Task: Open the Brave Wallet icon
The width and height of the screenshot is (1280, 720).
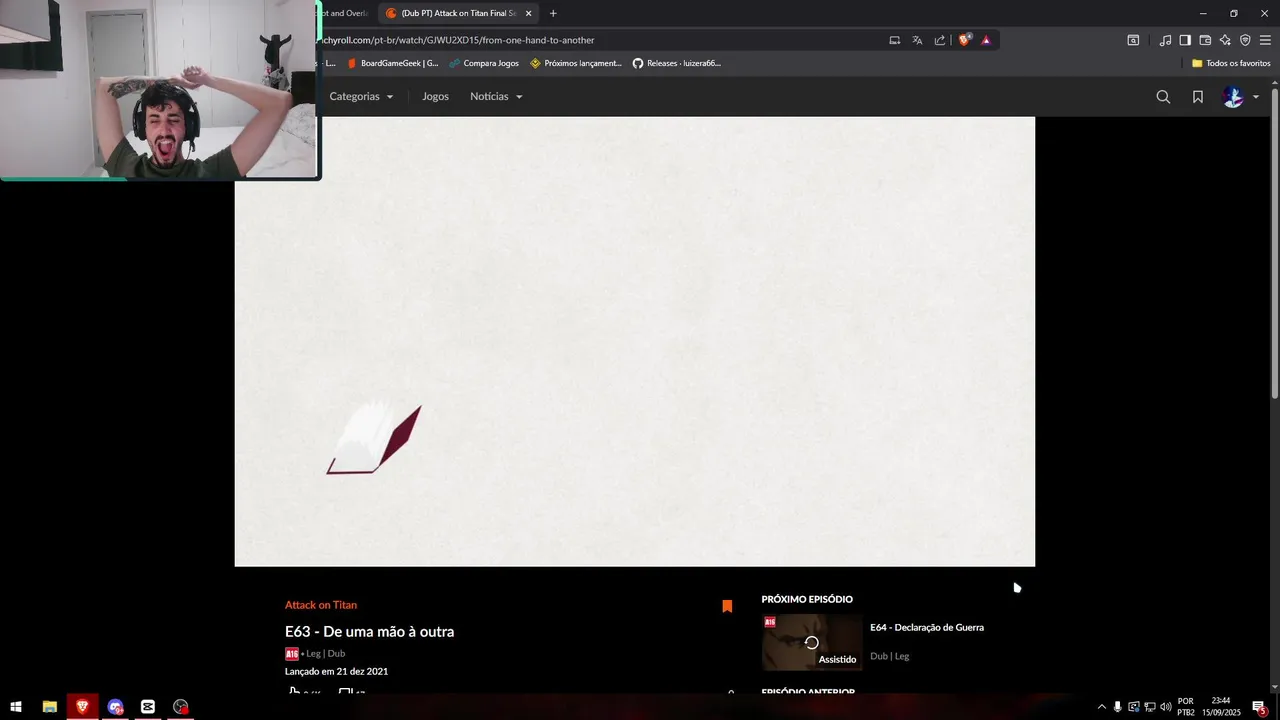Action: (x=1205, y=40)
